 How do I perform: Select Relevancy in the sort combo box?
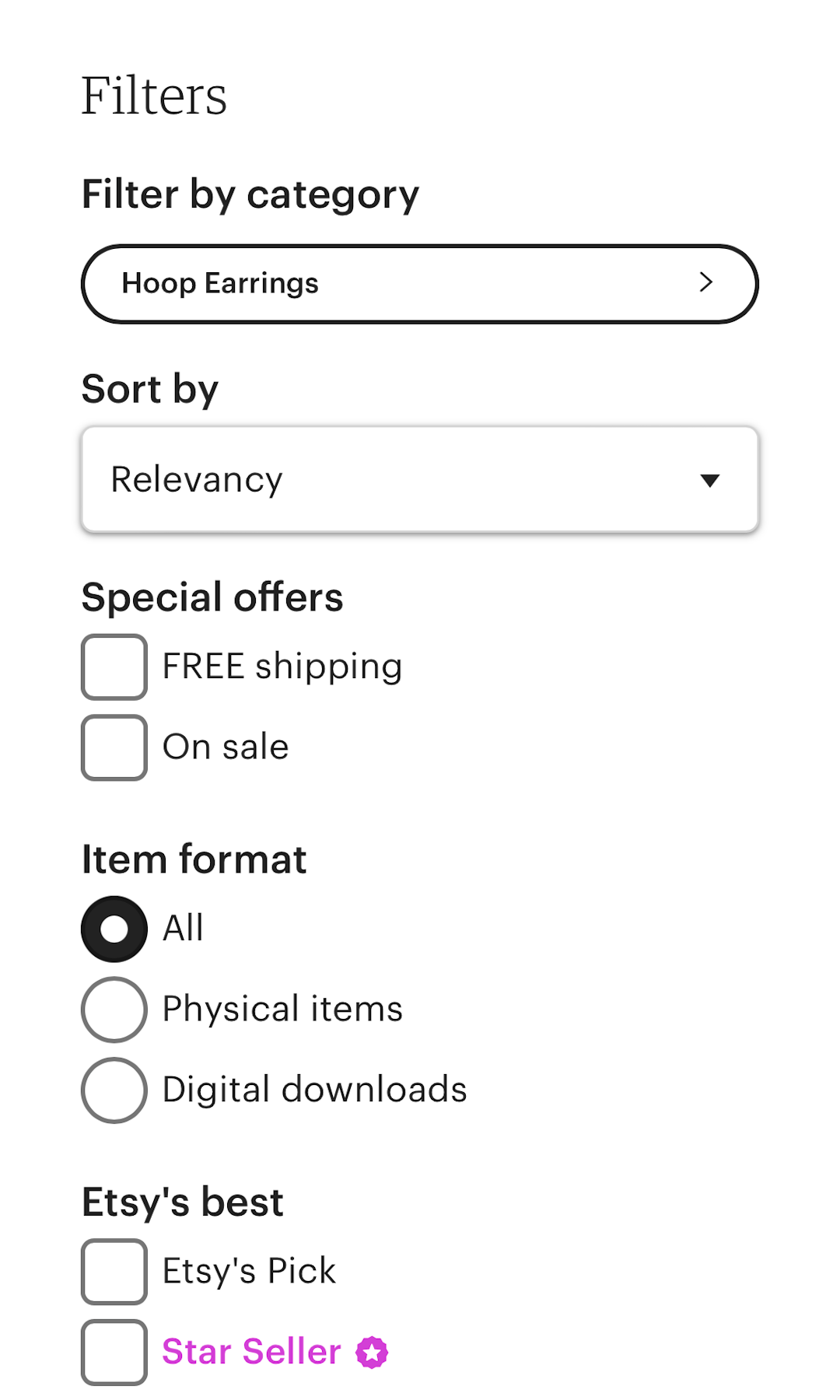(x=420, y=480)
